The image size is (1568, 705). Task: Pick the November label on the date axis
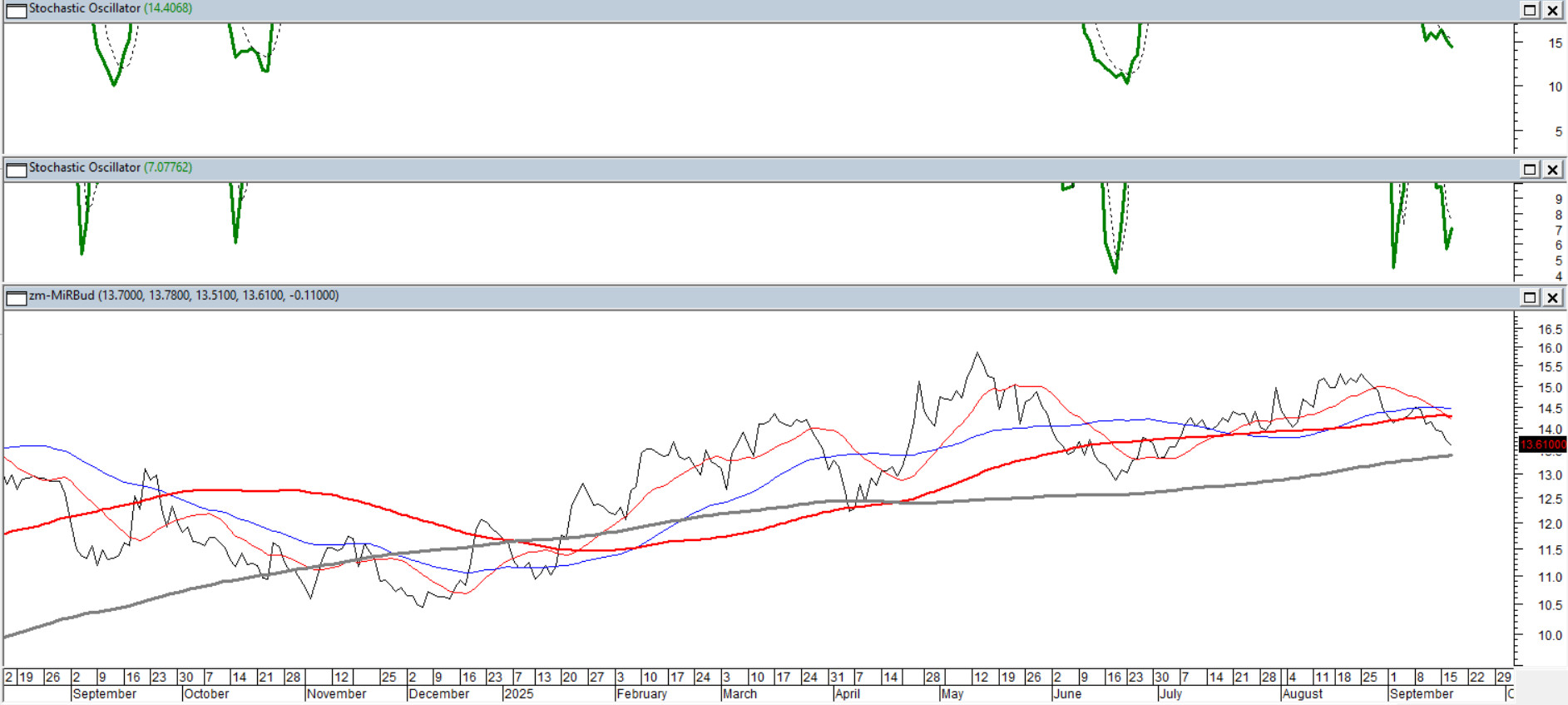pyautogui.click(x=336, y=694)
